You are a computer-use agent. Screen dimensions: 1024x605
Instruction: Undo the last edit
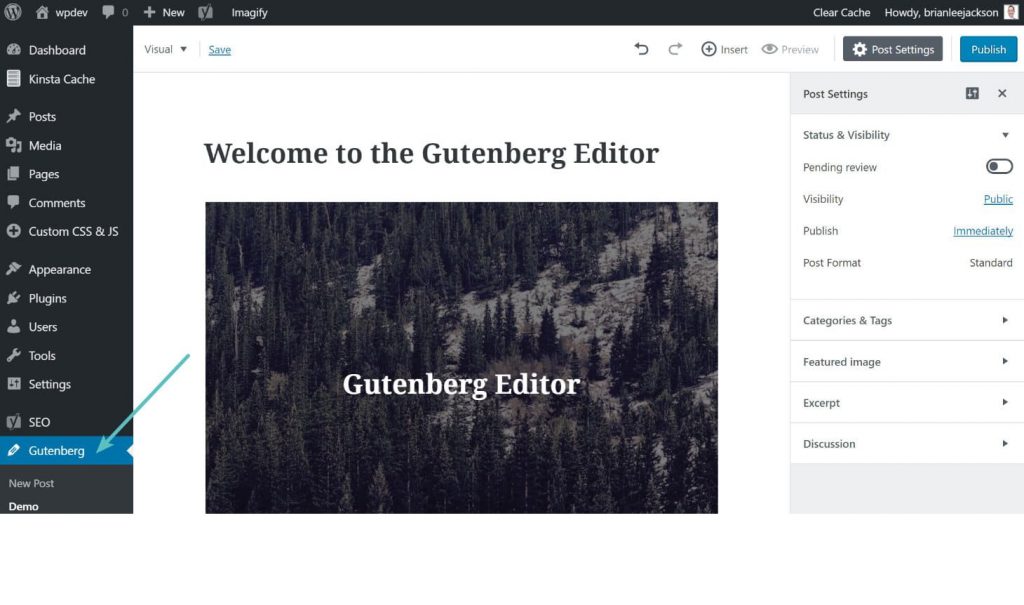tap(641, 49)
